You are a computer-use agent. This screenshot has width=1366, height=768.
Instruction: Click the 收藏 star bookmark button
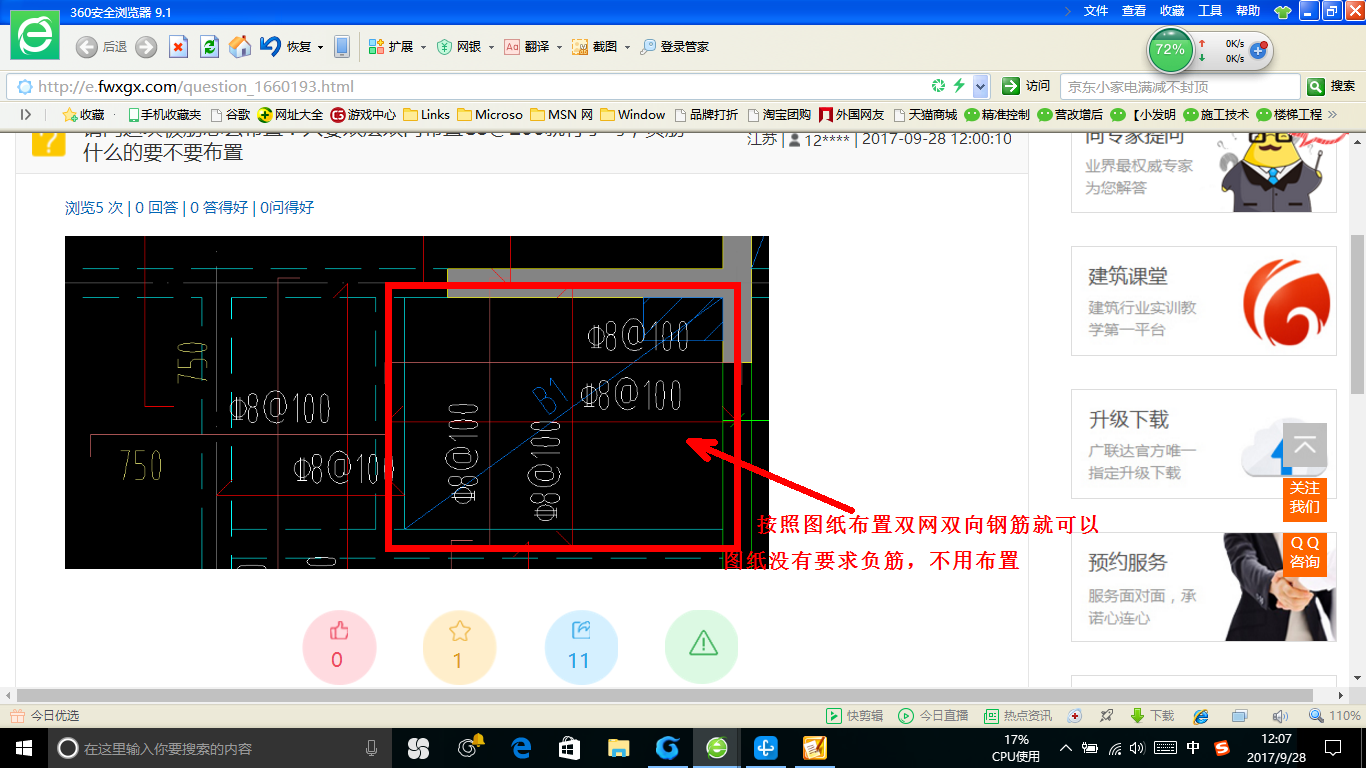click(x=84, y=115)
